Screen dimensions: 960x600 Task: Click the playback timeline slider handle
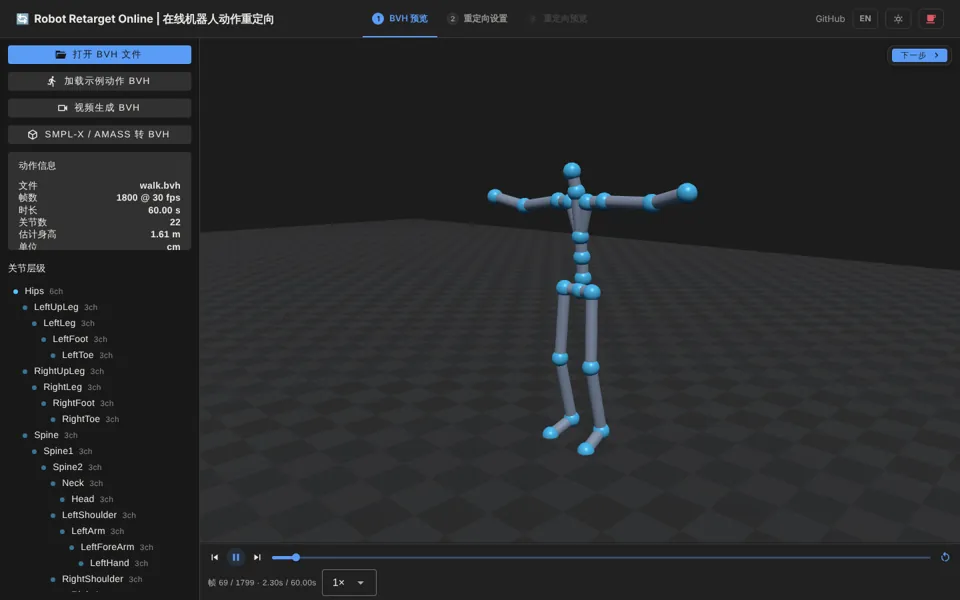[x=296, y=557]
